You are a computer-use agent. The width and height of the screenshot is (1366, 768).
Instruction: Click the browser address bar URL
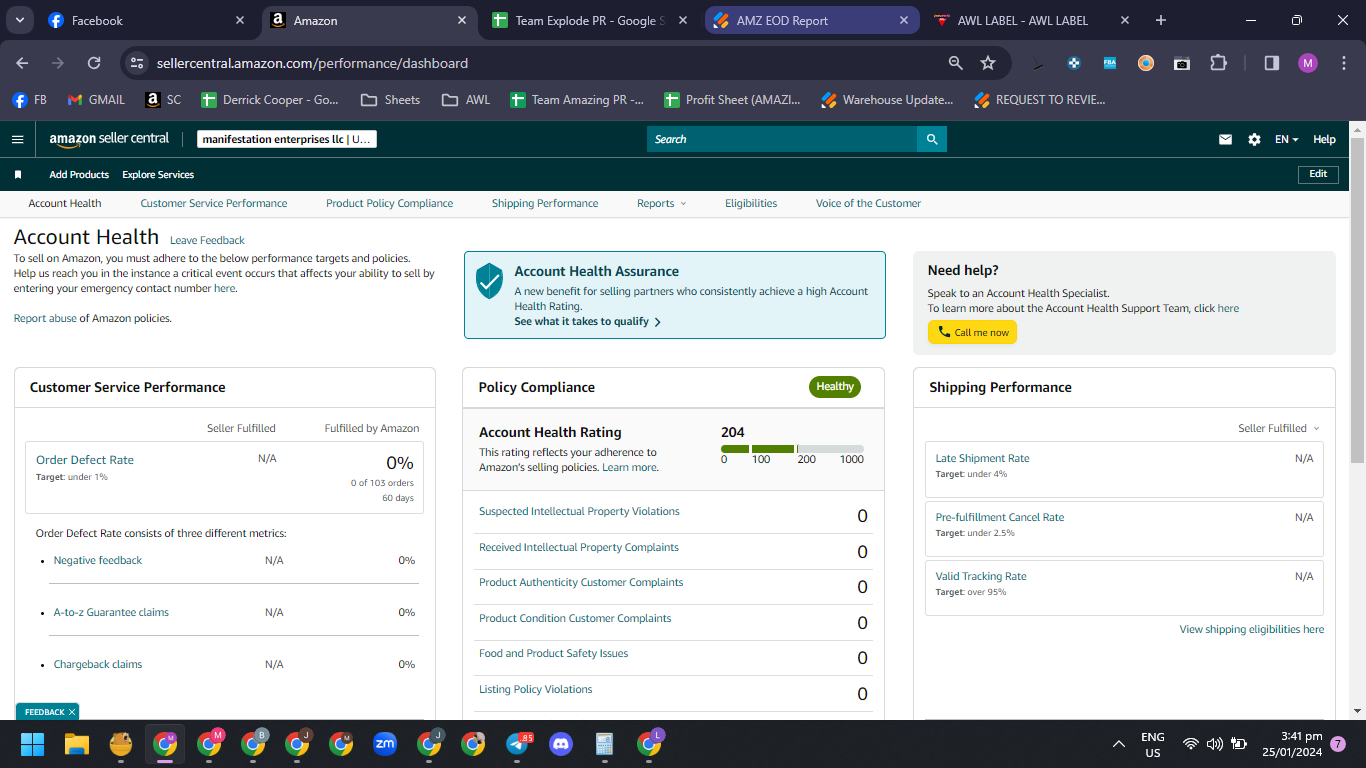pos(312,63)
